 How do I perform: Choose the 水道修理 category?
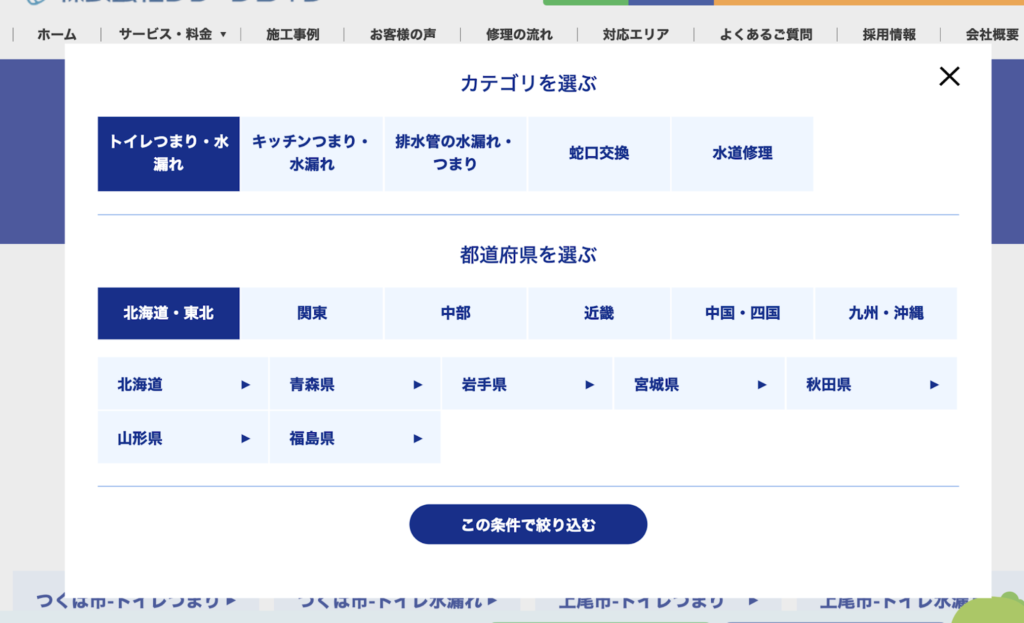(742, 154)
